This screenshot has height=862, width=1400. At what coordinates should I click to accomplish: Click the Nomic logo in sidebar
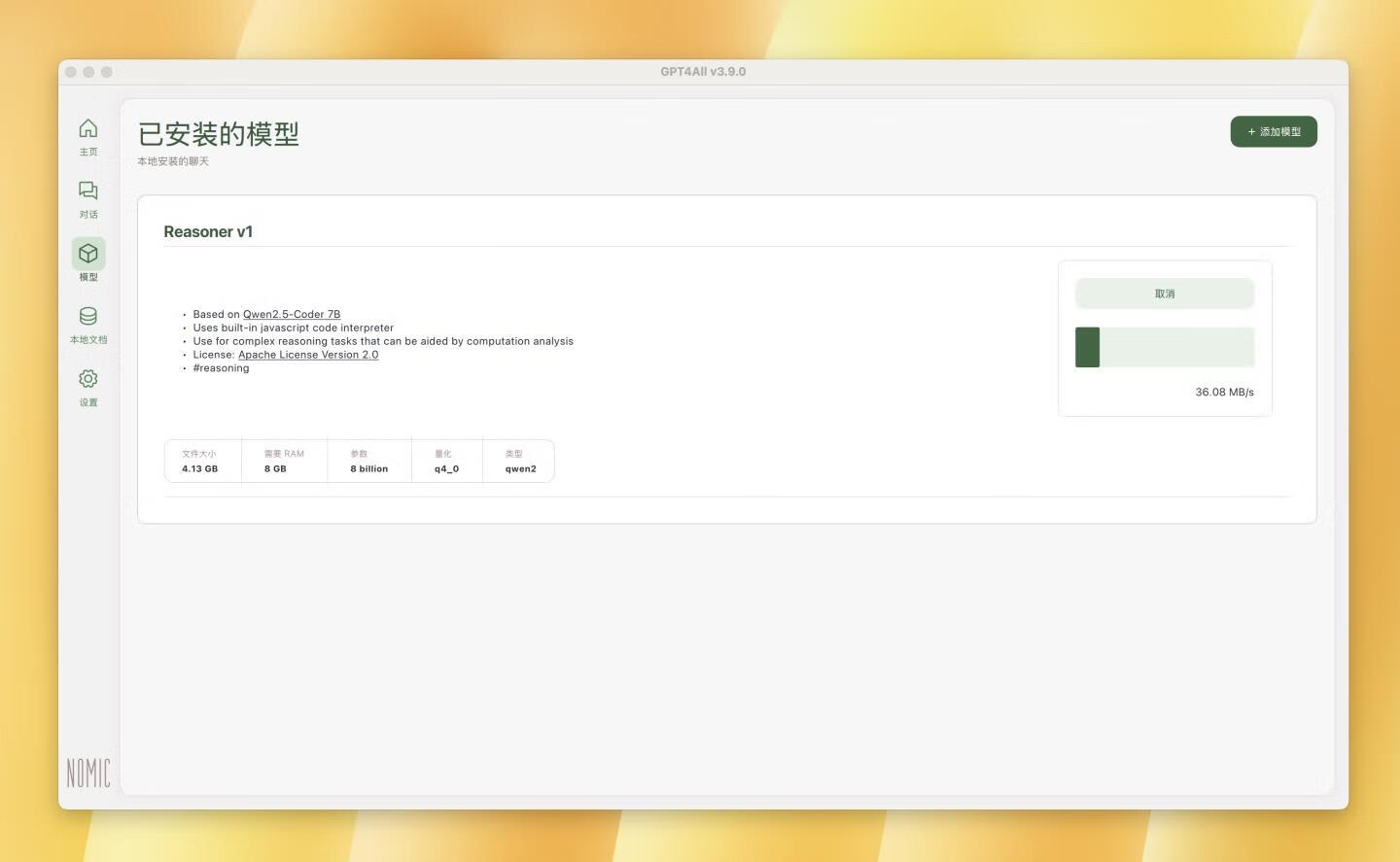(88, 773)
